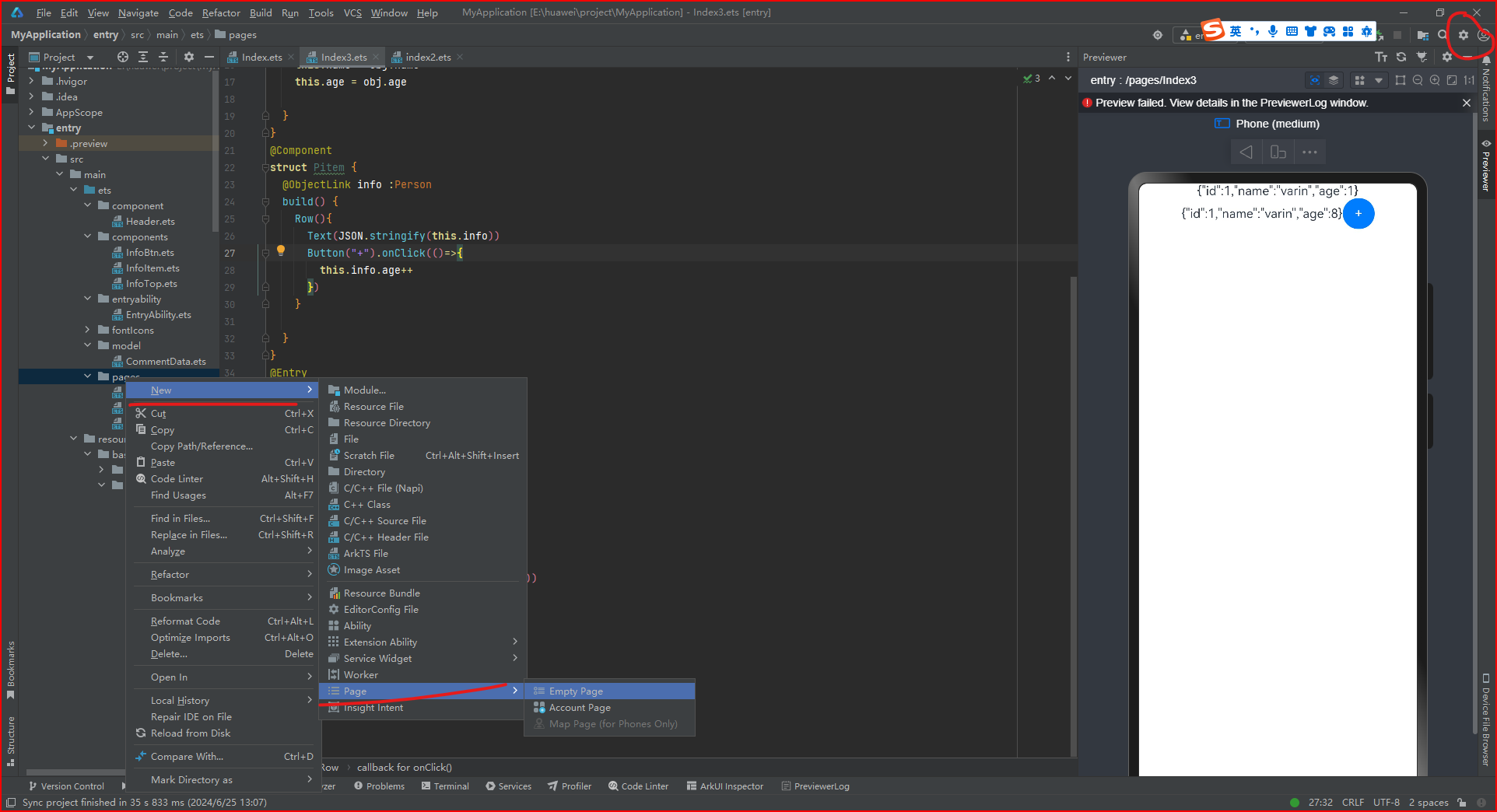The height and width of the screenshot is (812, 1497).
Task: Zoom in on the previewer device screen
Action: pos(1436,80)
